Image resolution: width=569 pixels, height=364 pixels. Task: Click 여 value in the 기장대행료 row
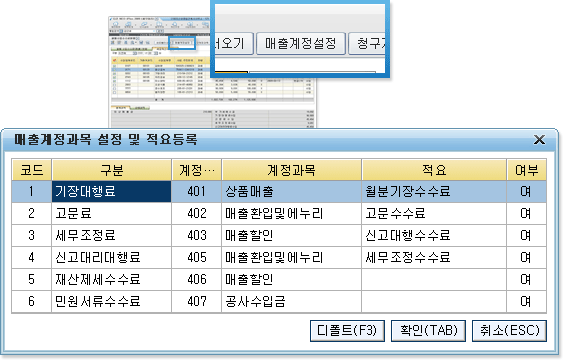pos(527,192)
